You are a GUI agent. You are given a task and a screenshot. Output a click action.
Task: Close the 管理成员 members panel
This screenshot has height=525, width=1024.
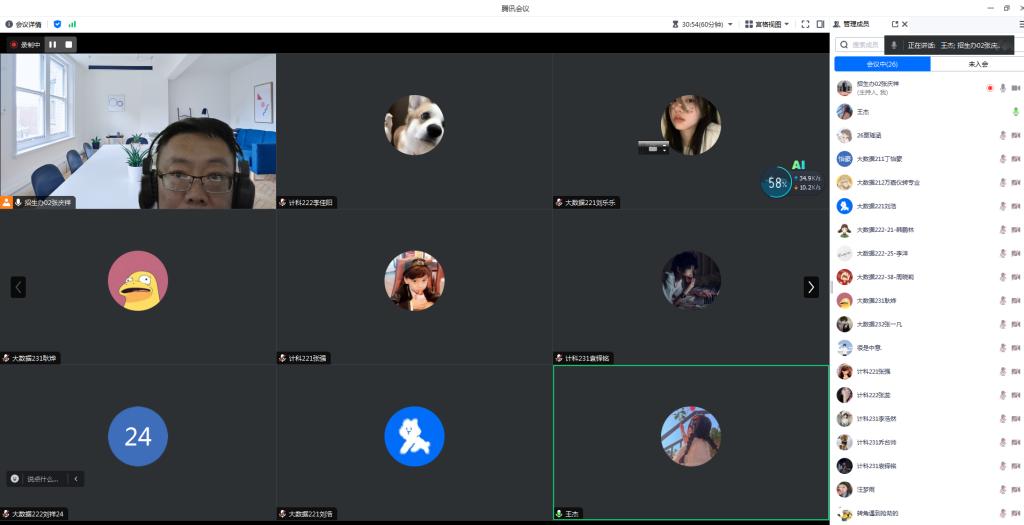(905, 24)
